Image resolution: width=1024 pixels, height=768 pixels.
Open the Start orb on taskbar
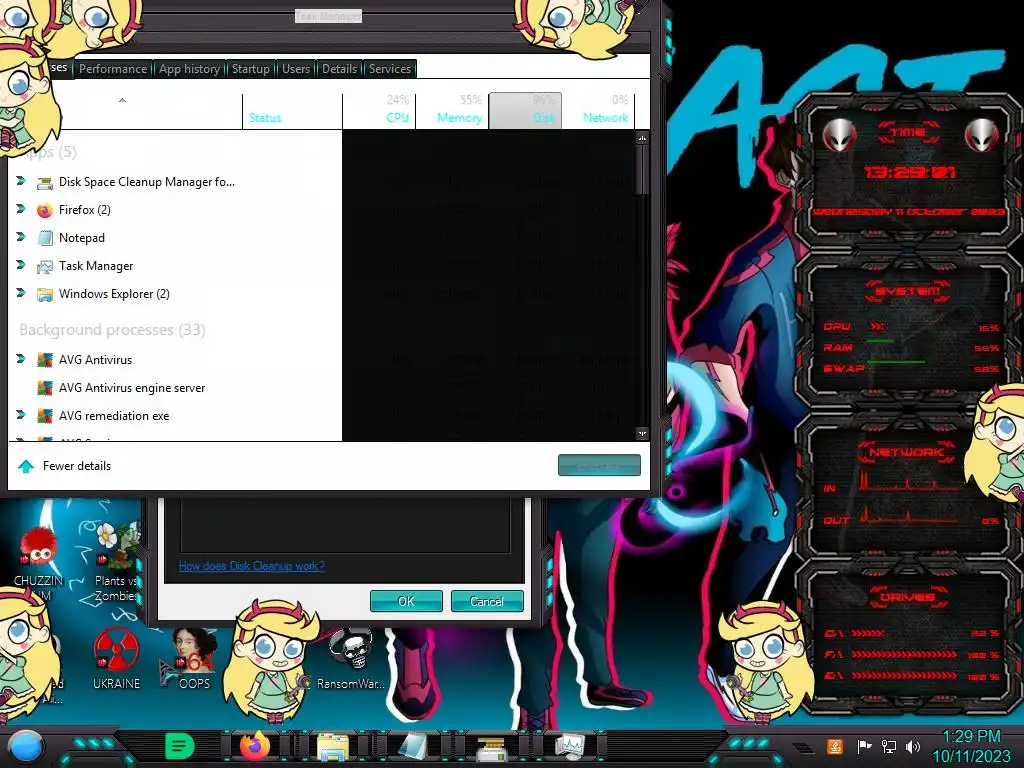(25, 747)
